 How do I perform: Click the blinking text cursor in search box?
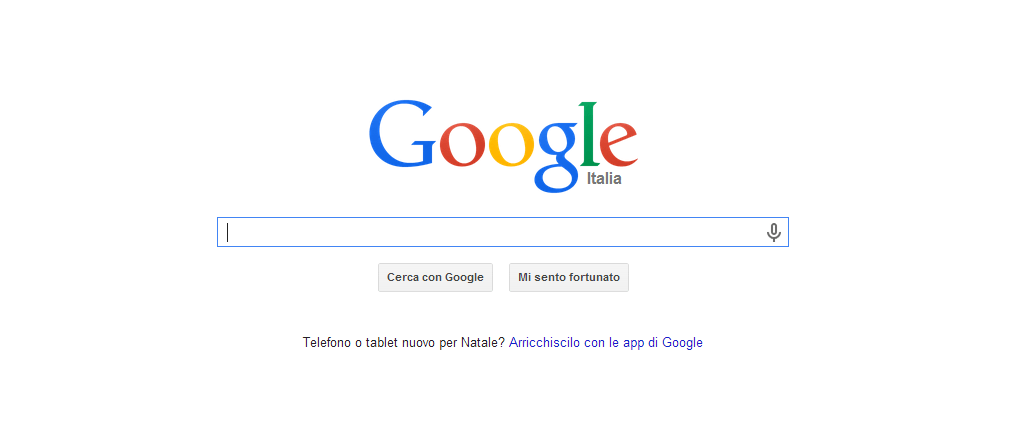click(227, 232)
